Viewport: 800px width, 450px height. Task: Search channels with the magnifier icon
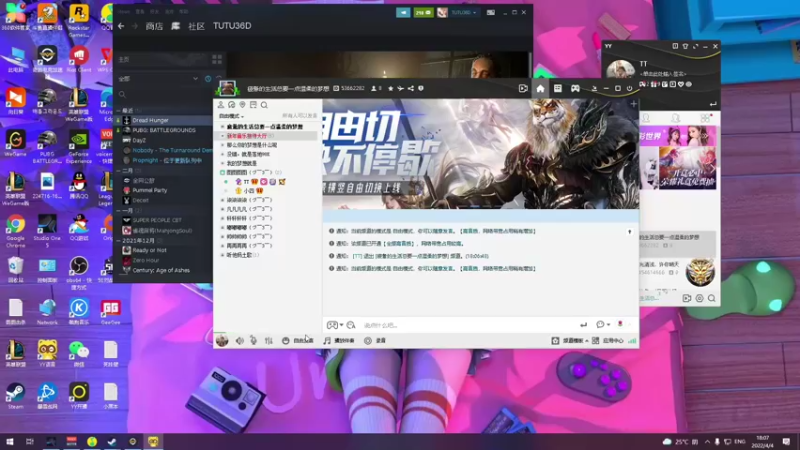pyautogui.click(x=264, y=105)
